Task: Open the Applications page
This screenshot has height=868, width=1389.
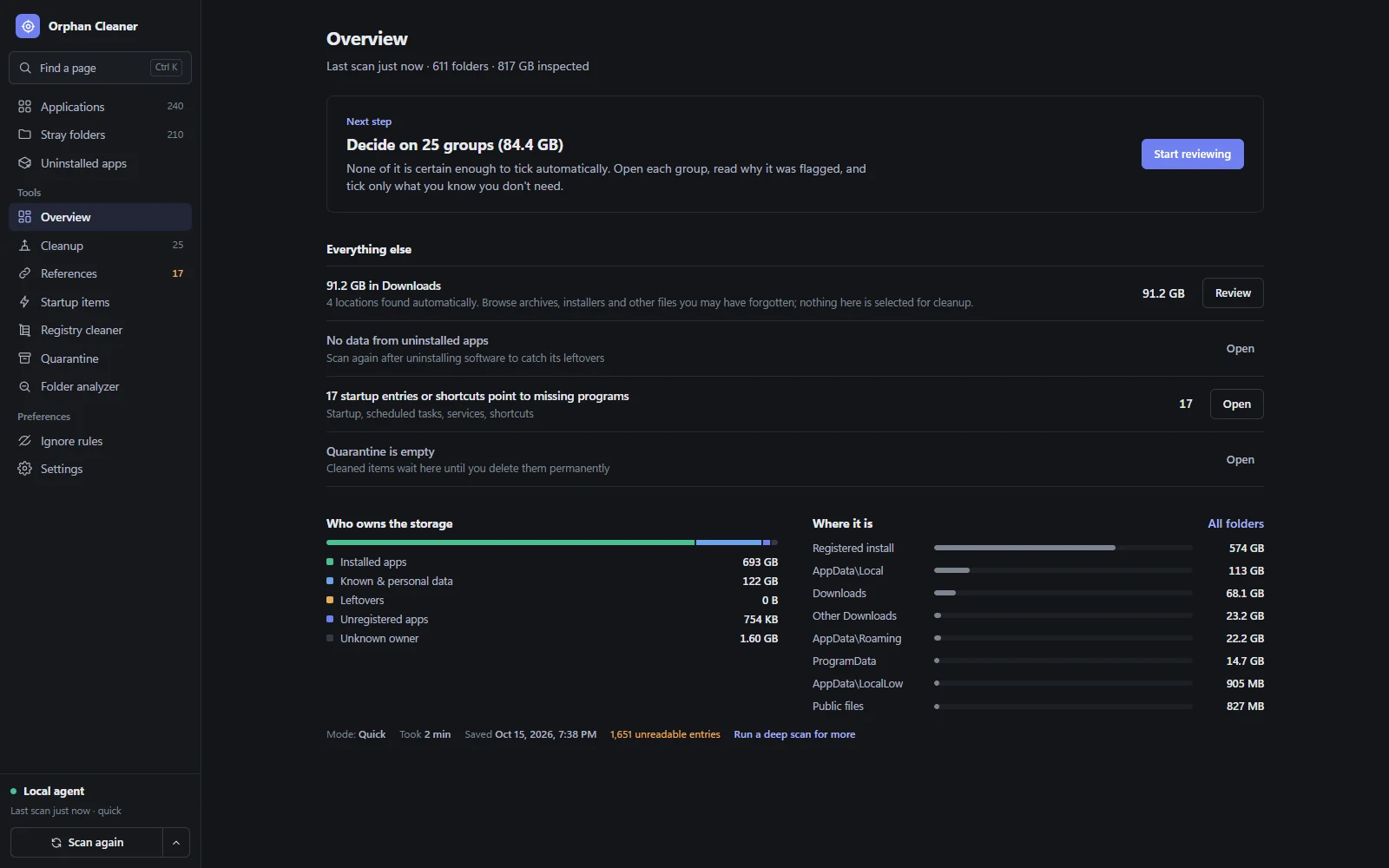Action: tap(100, 107)
